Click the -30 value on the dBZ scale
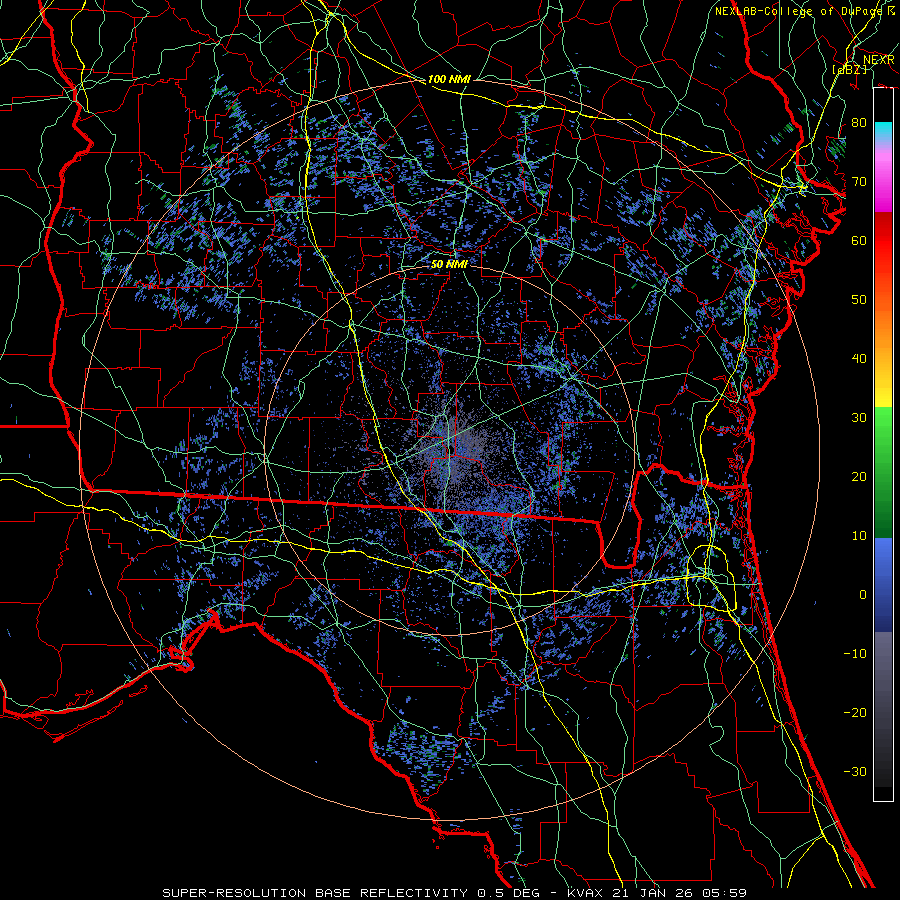Image resolution: width=900 pixels, height=900 pixels. [x=855, y=772]
